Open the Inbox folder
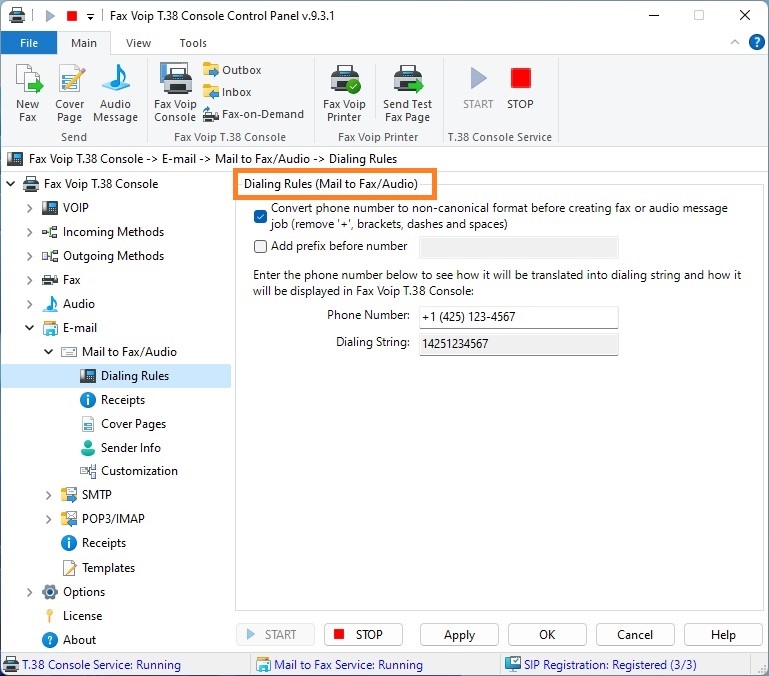 [227, 92]
